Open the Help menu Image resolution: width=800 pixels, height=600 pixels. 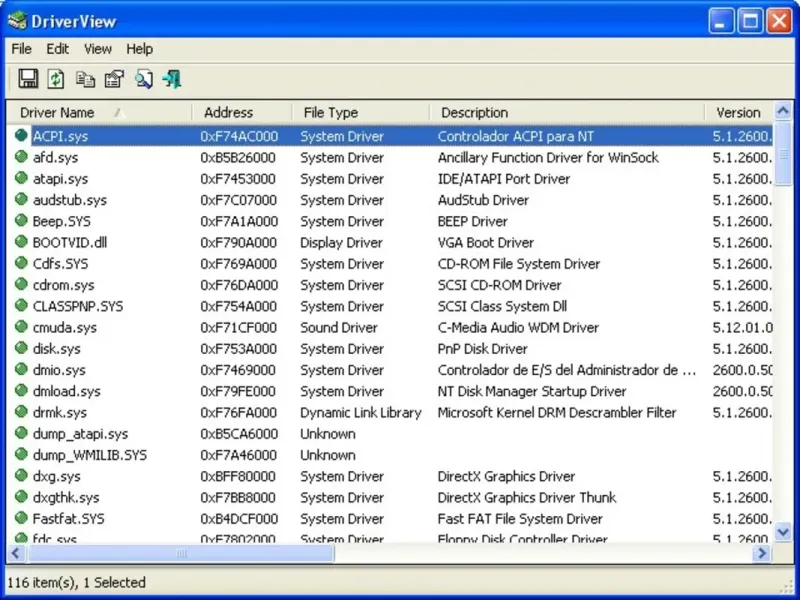click(140, 48)
